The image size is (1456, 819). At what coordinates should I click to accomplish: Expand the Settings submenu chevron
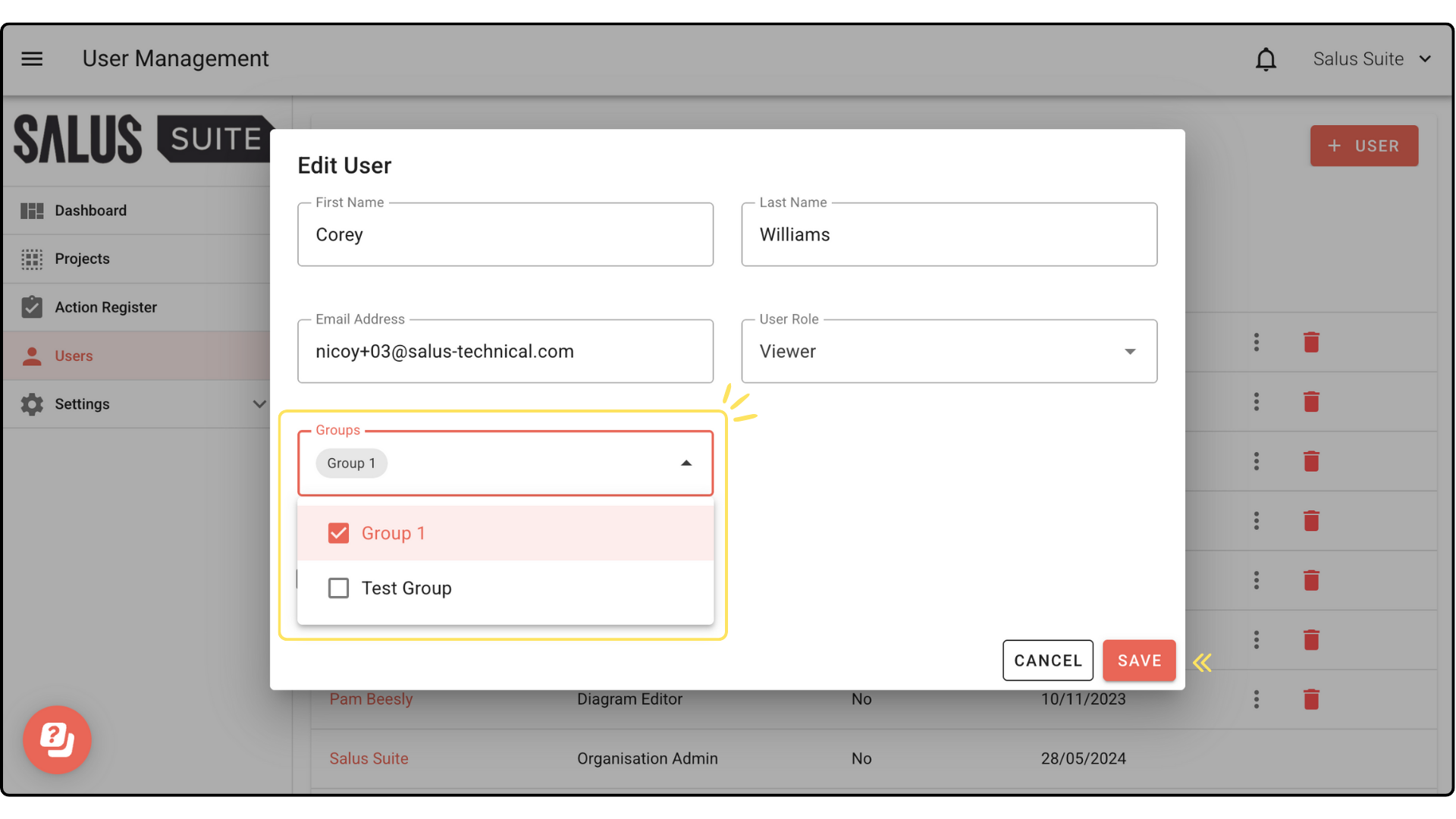(259, 404)
